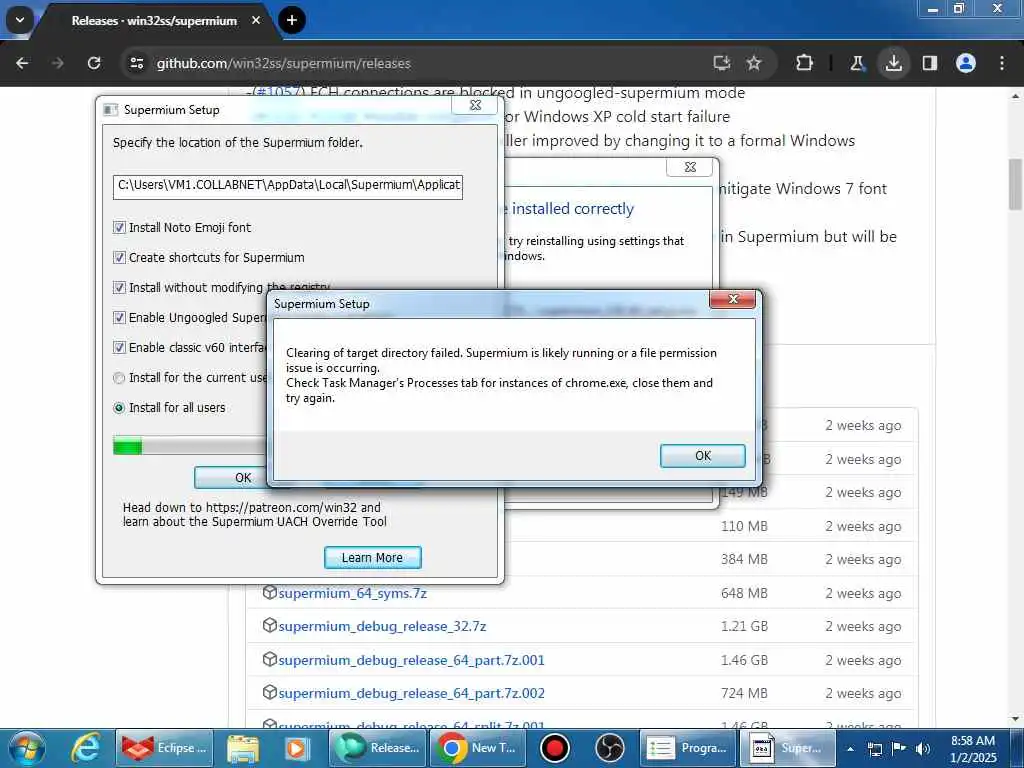
Task: Click the install app icon in address bar
Action: pos(722,63)
